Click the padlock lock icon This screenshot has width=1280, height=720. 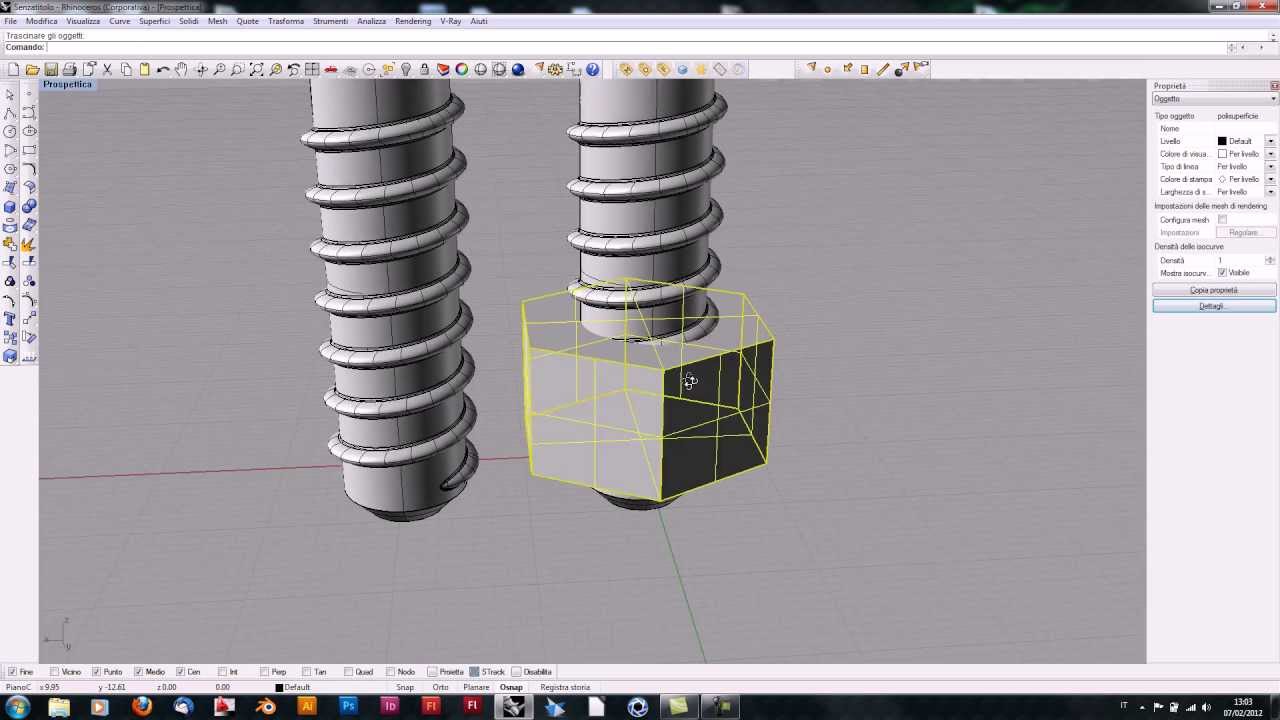pyautogui.click(x=425, y=70)
